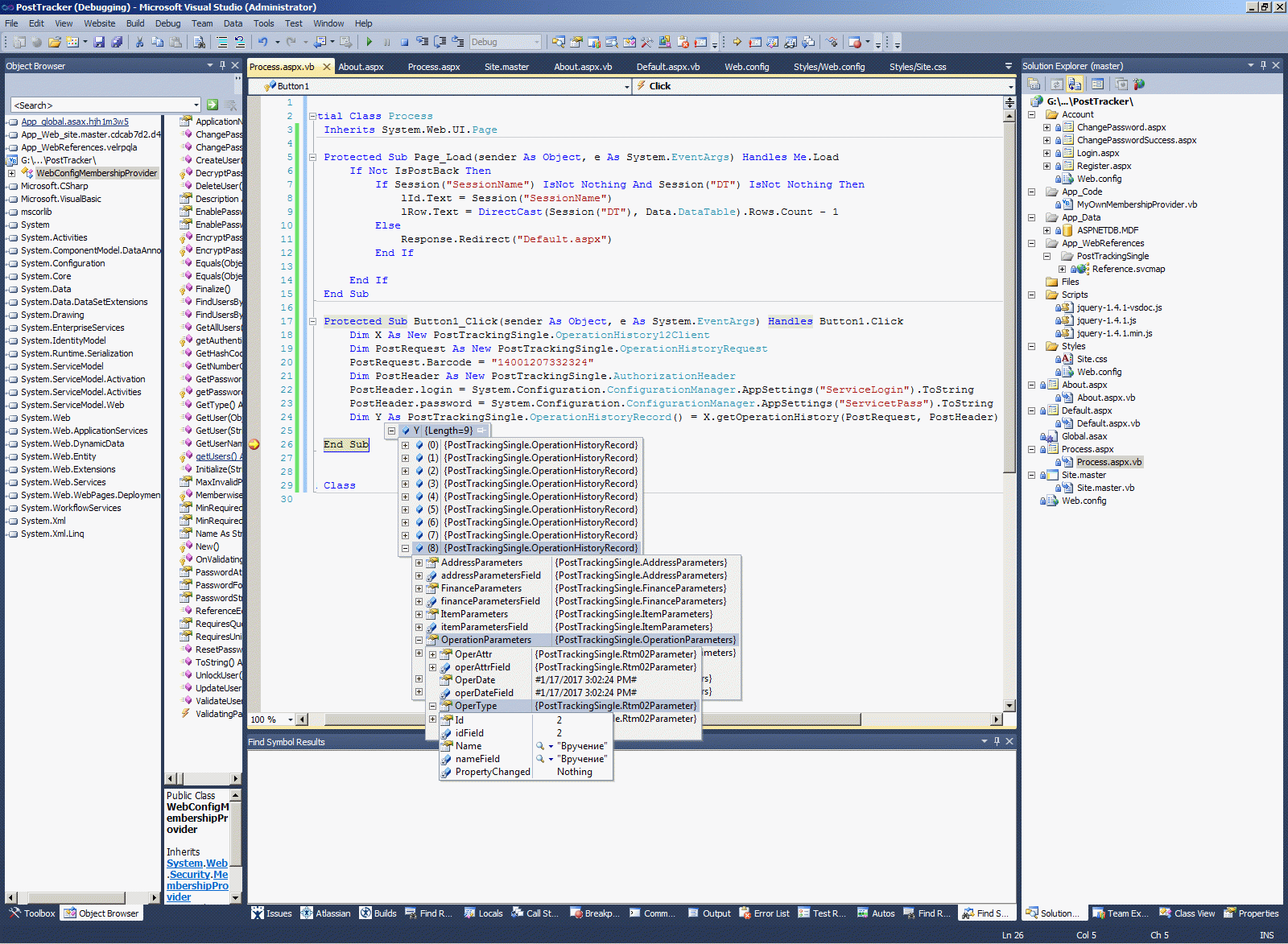Open the Debug configuration dropdown
Screen dimensions: 1288x944
pyautogui.click(x=537, y=42)
